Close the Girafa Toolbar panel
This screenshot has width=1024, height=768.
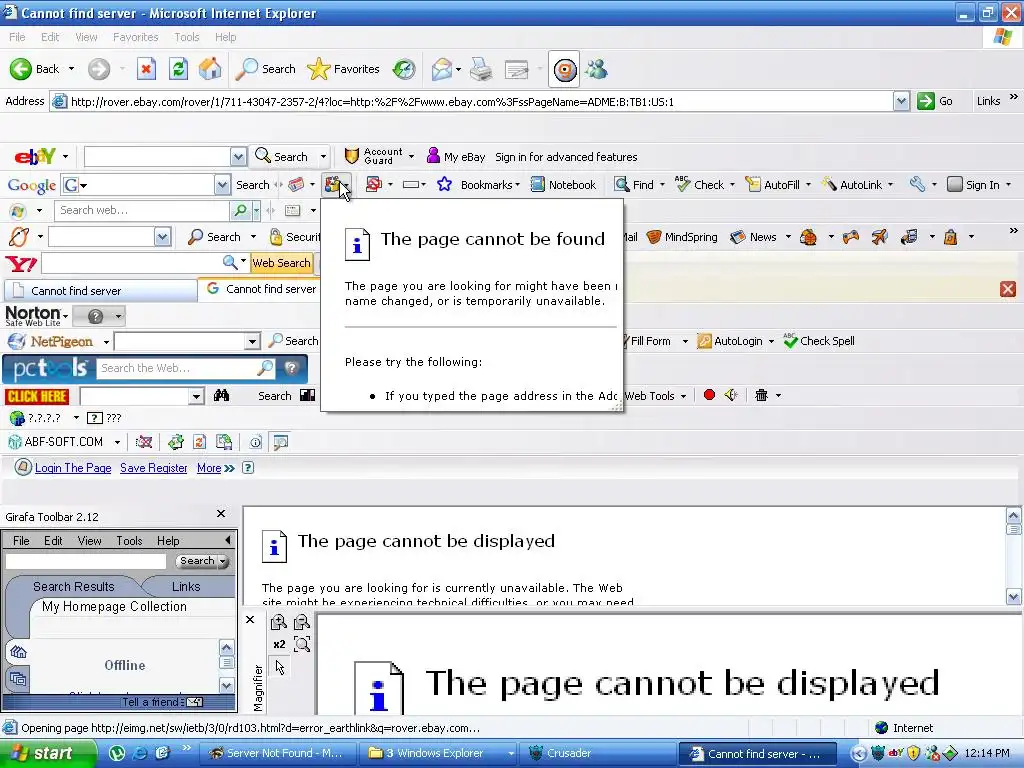pyautogui.click(x=221, y=514)
